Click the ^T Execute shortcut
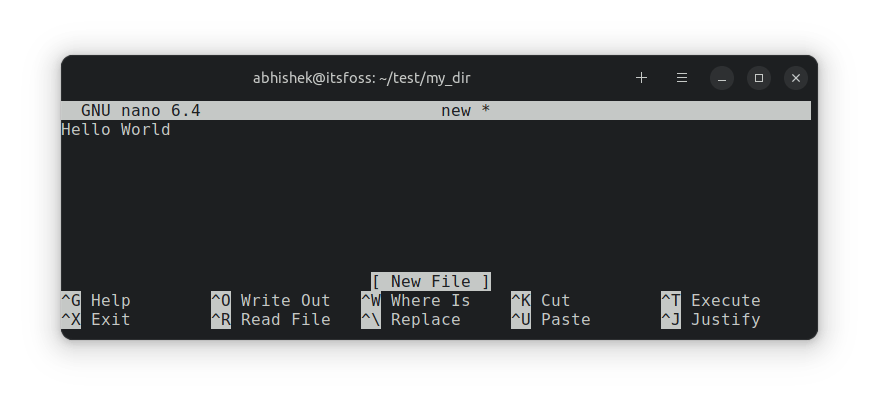This screenshot has width=879, height=407. tap(710, 300)
